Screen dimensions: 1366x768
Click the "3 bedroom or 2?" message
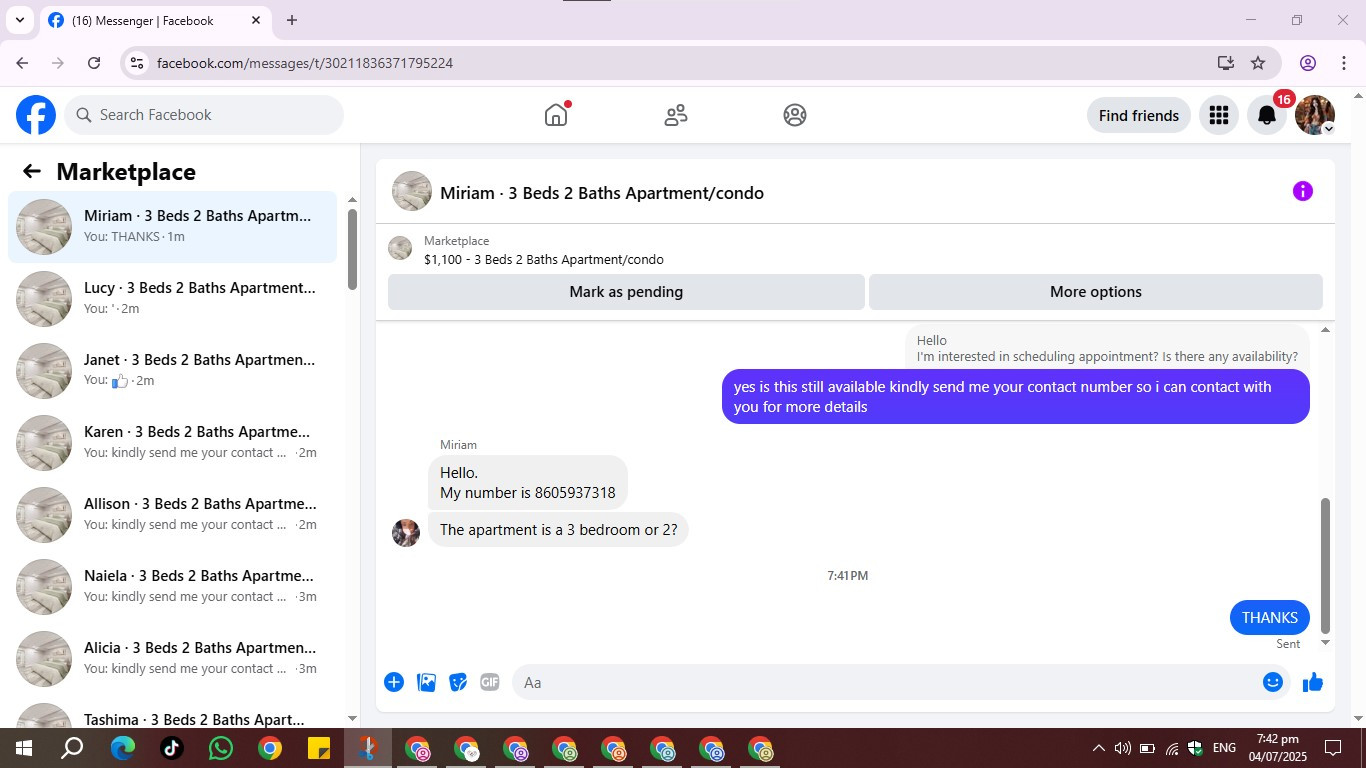click(x=559, y=530)
